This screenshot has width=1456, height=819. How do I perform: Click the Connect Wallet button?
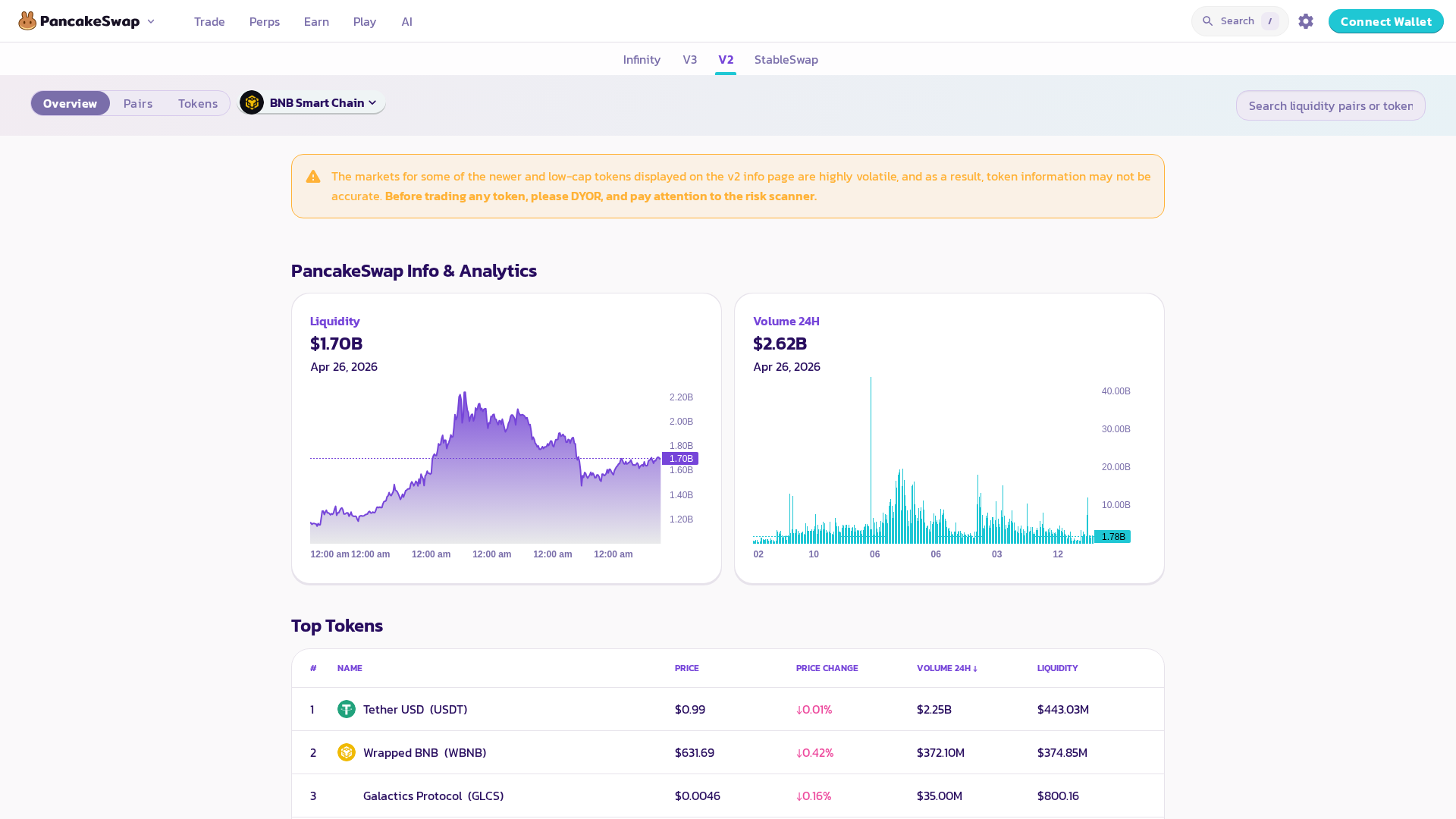click(x=1386, y=21)
